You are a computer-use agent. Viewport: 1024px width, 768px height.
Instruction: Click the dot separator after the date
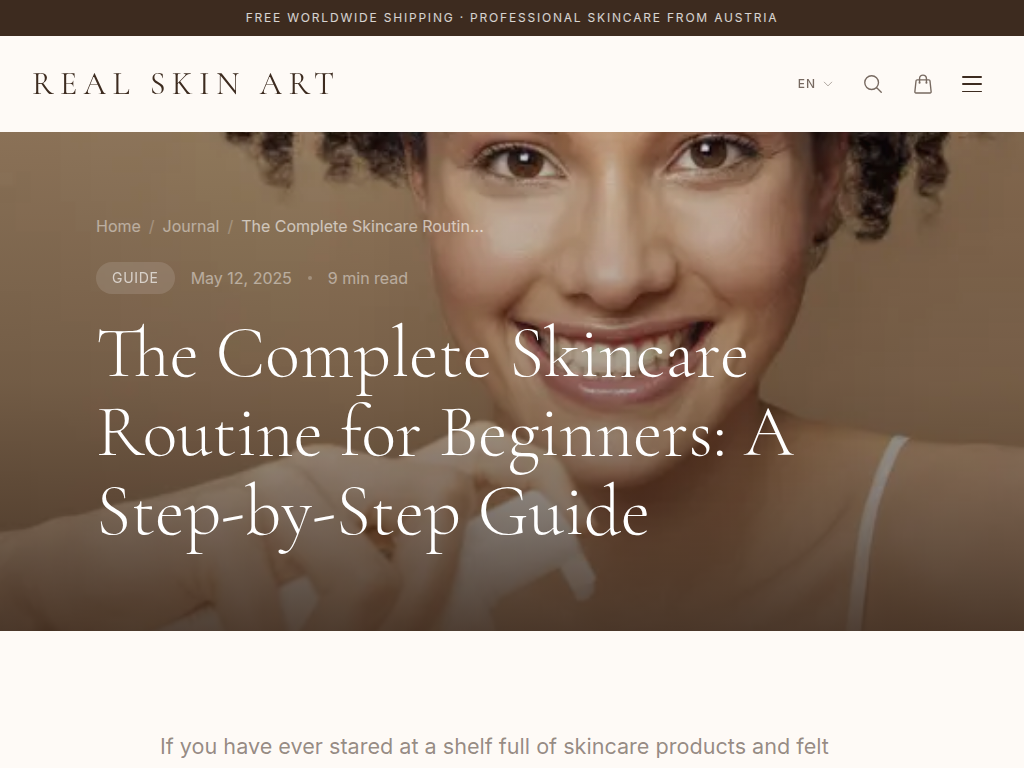(310, 278)
